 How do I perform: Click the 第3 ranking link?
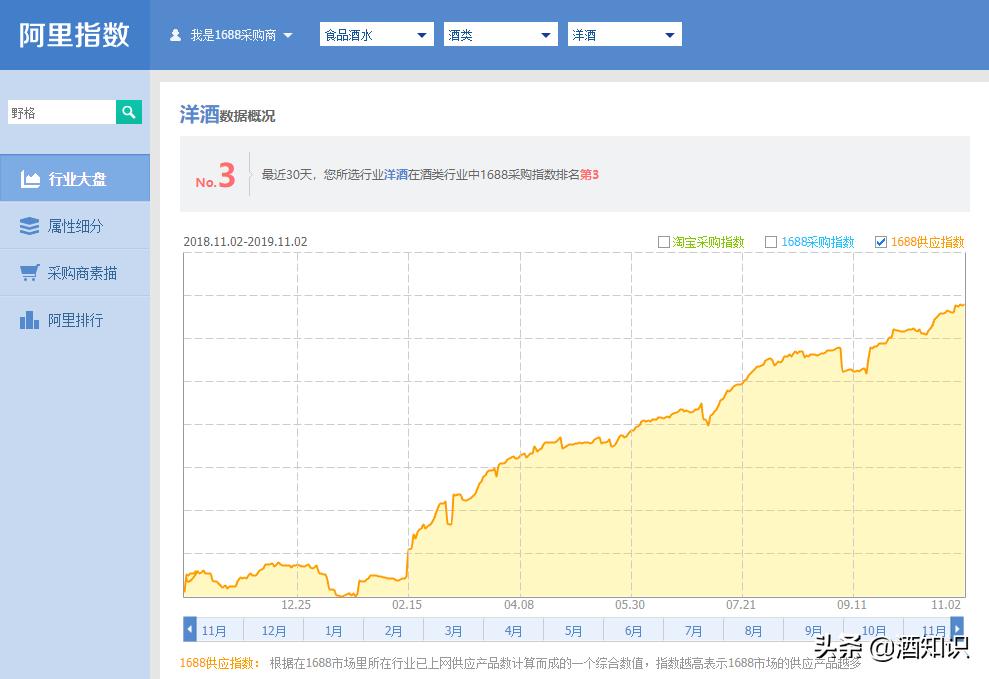pos(587,174)
